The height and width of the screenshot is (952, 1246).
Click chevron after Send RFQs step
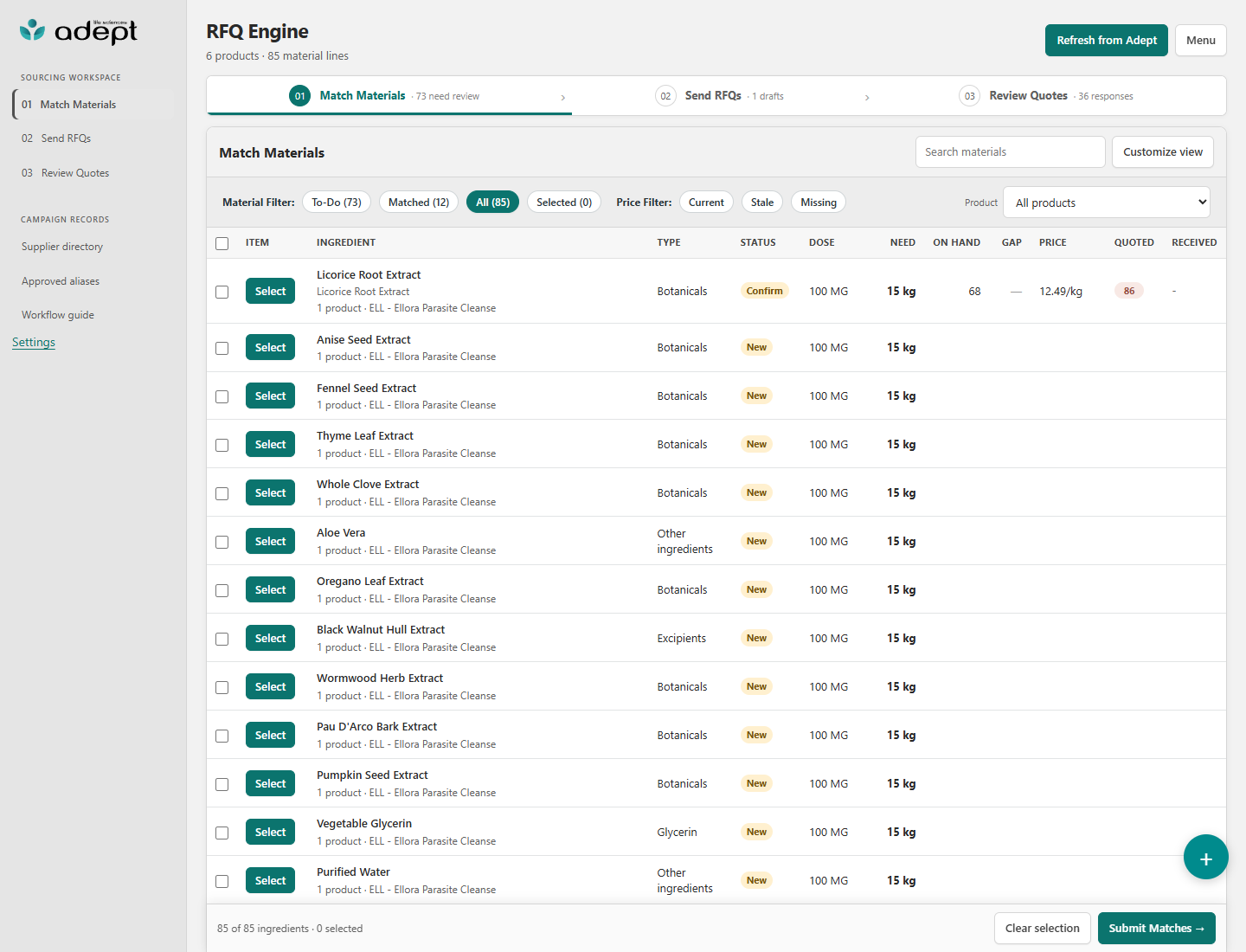pyautogui.click(x=867, y=98)
